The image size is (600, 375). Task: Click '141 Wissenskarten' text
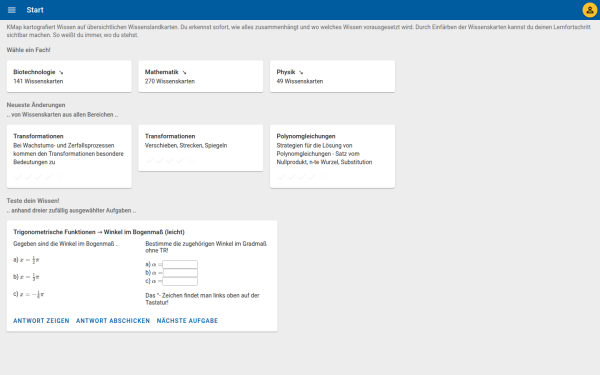click(x=38, y=81)
